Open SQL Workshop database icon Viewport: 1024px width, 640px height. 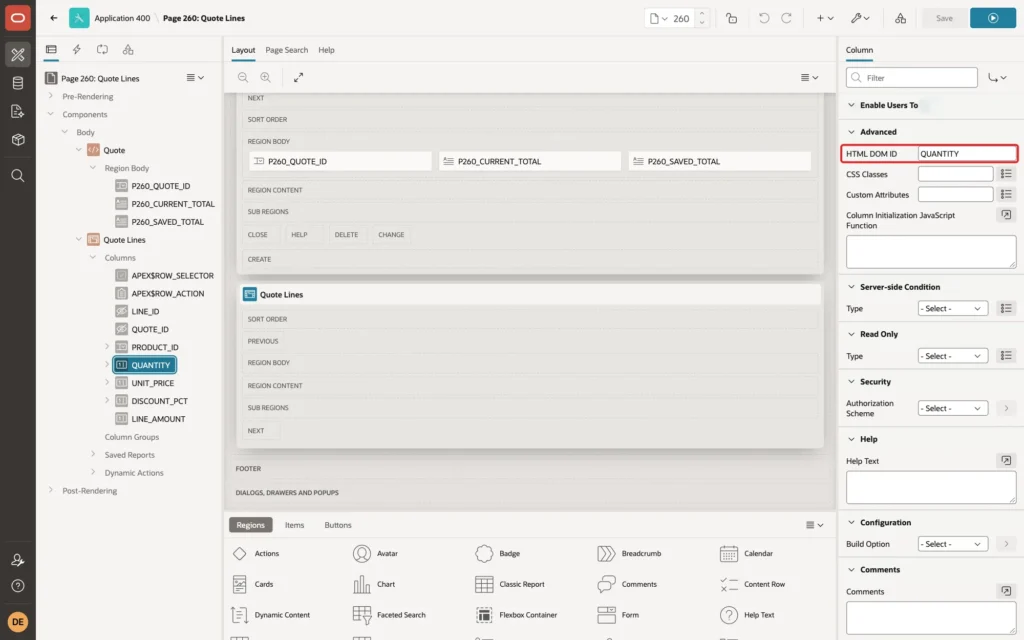pos(18,83)
